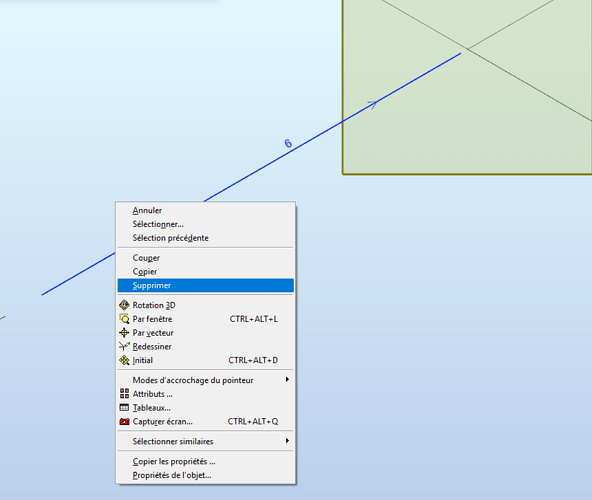Click the Rotation 3D icon
Image resolution: width=592 pixels, height=500 pixels.
coord(124,305)
